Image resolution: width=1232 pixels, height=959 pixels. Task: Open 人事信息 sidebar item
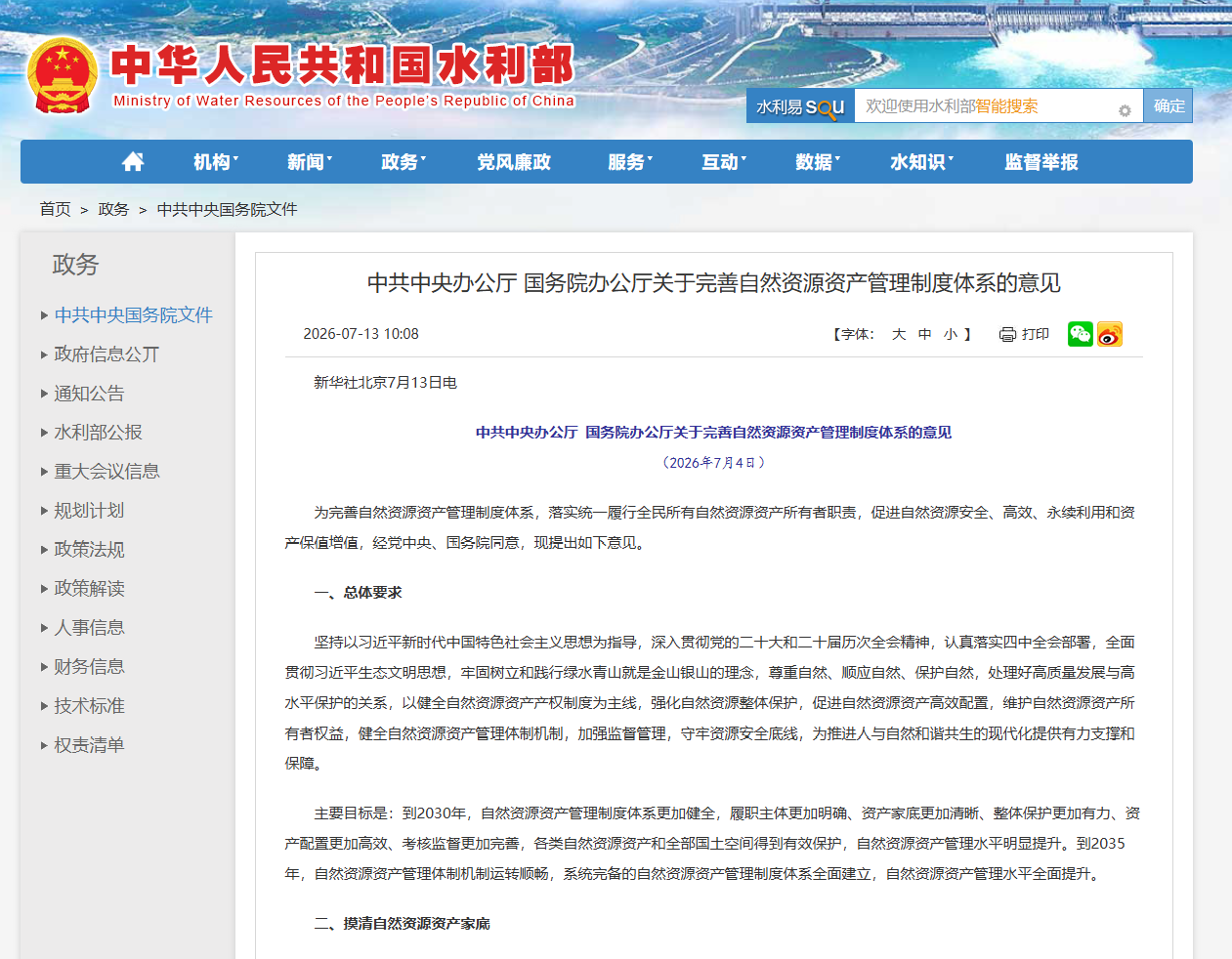[89, 627]
